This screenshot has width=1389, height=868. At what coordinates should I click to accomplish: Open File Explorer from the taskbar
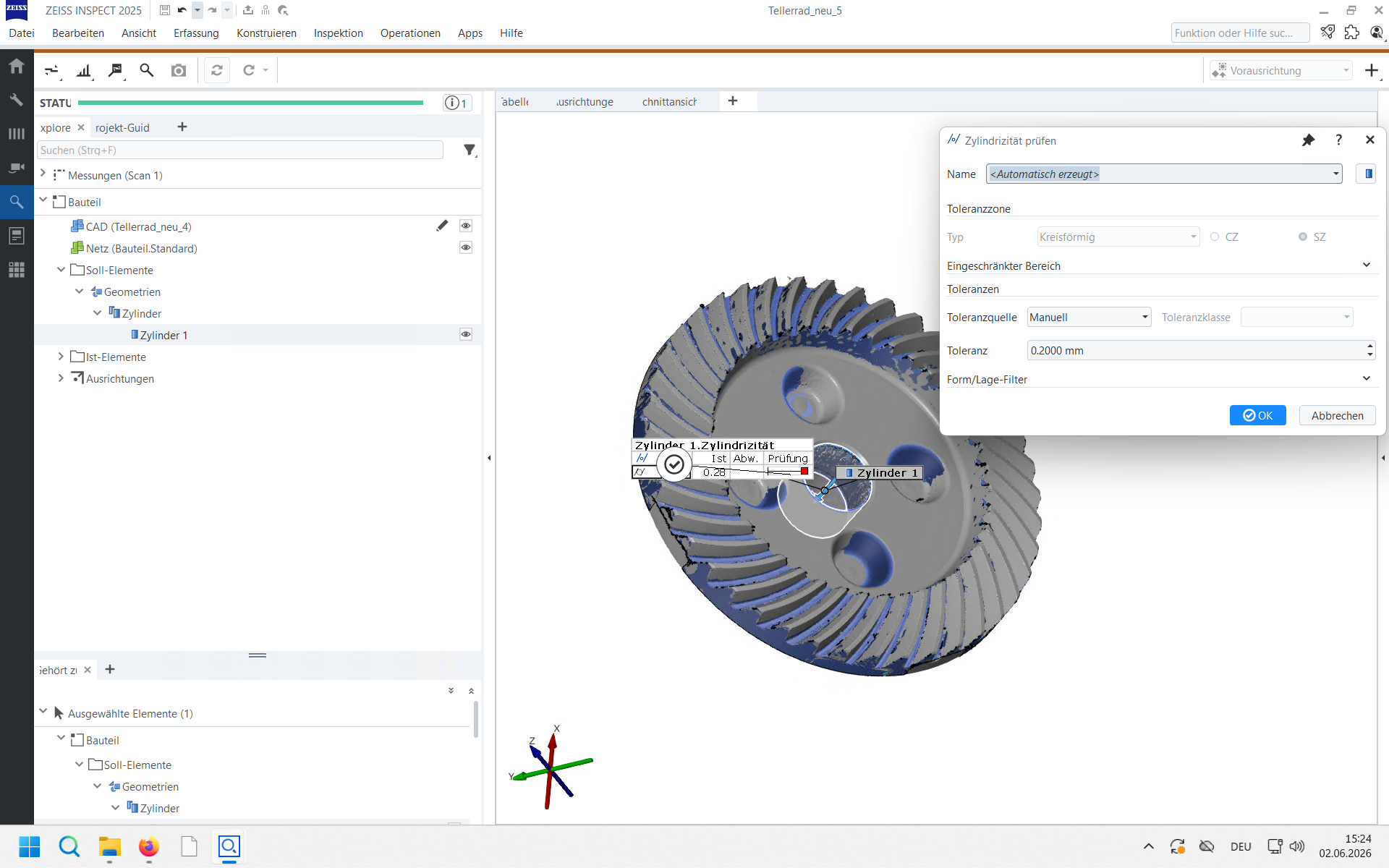point(109,846)
